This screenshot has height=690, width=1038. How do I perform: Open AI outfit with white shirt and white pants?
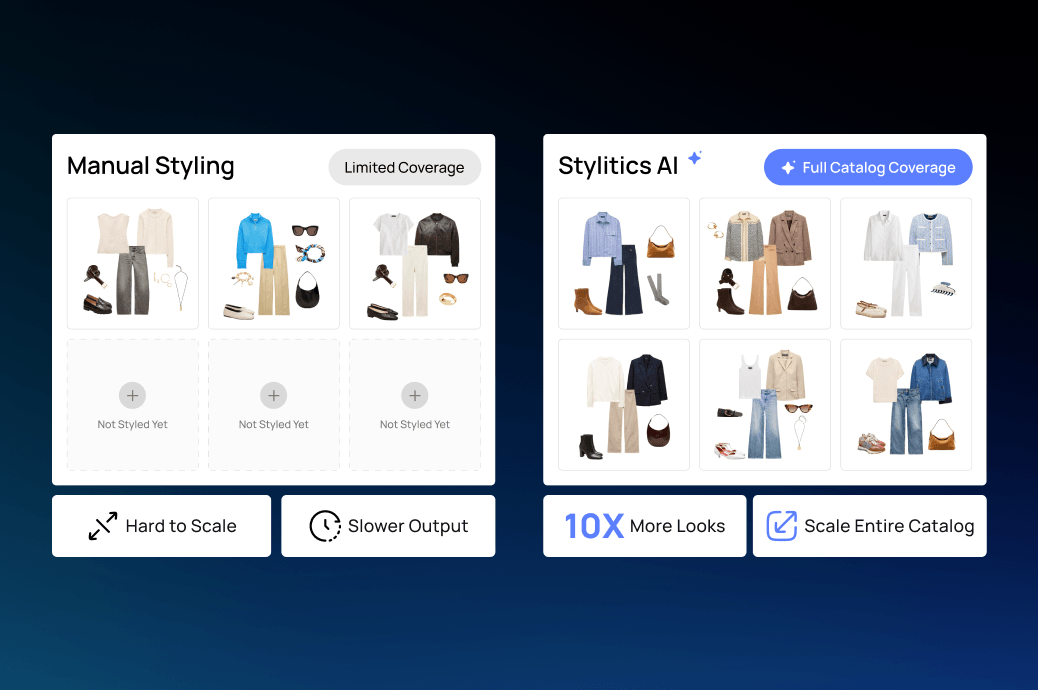click(906, 264)
